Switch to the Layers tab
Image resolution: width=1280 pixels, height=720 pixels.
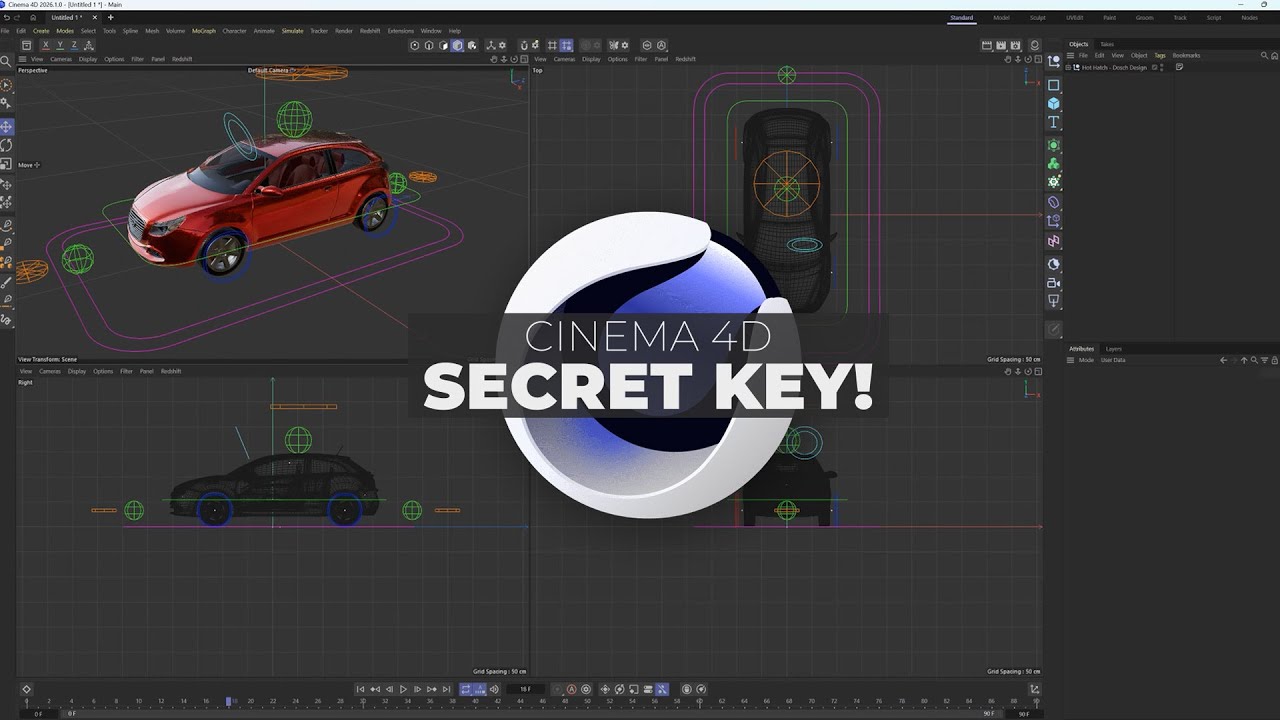tap(1113, 349)
